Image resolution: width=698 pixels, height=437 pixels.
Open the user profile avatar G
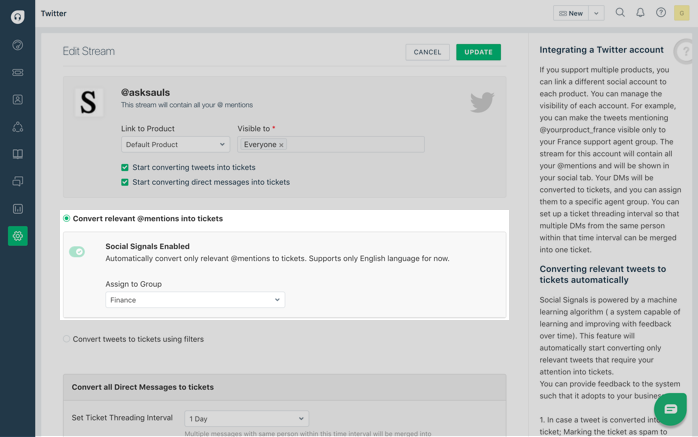coord(682,13)
